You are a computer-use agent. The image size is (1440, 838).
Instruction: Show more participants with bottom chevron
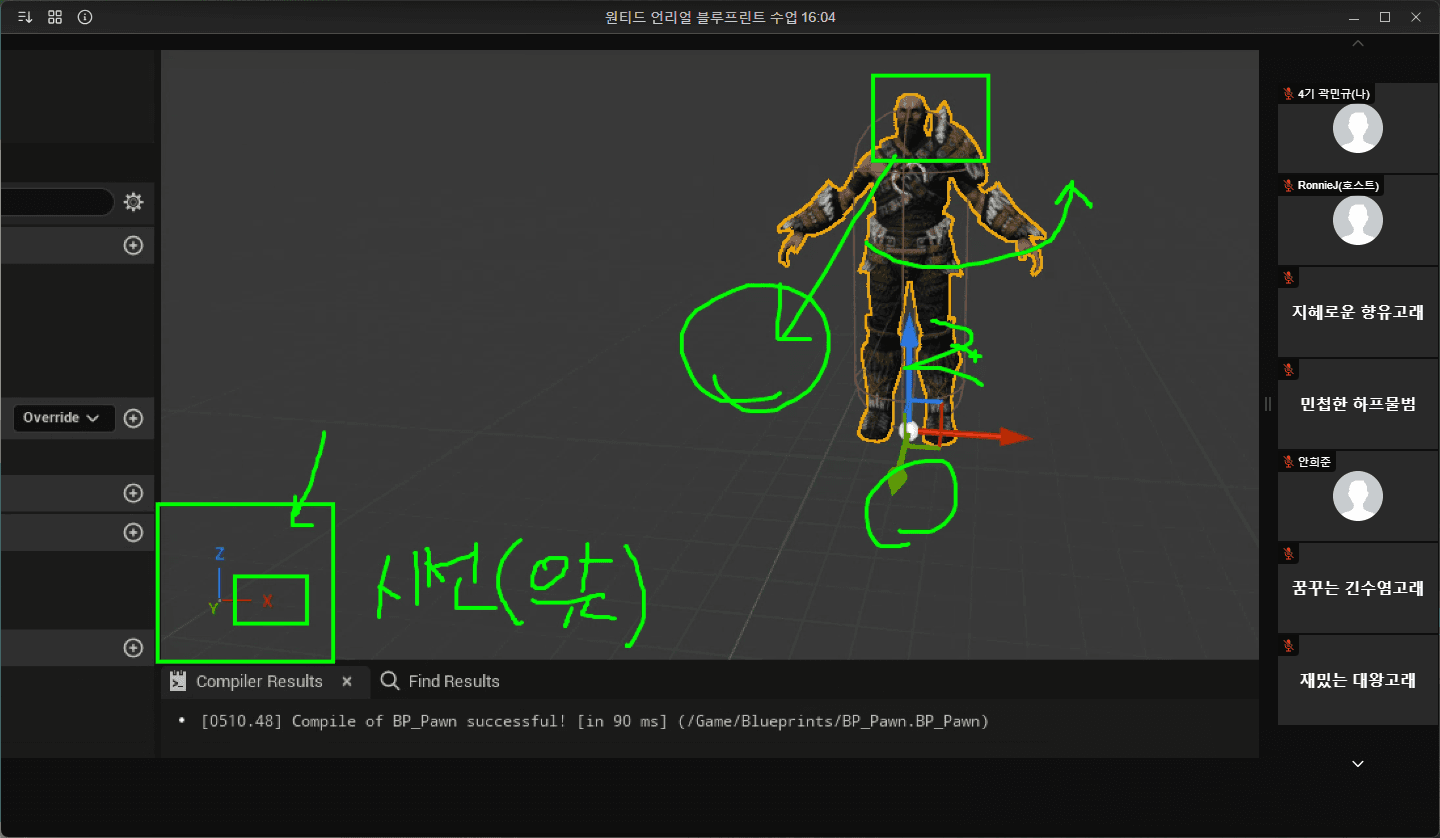(x=1357, y=764)
